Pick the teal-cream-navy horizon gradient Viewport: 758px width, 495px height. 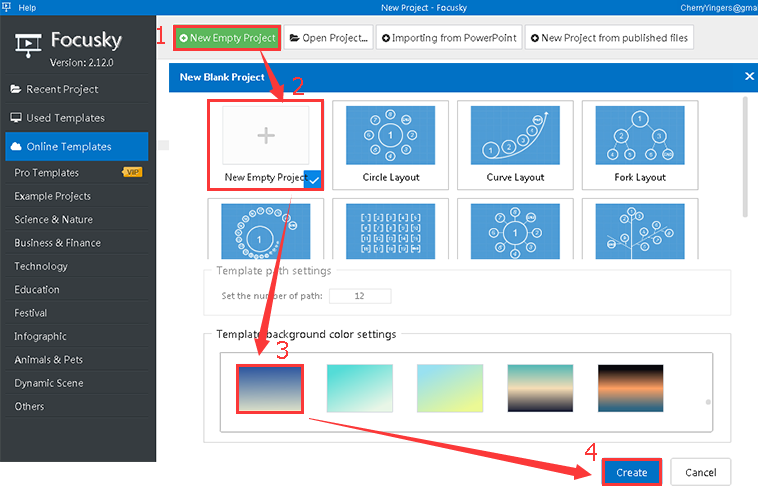point(540,388)
